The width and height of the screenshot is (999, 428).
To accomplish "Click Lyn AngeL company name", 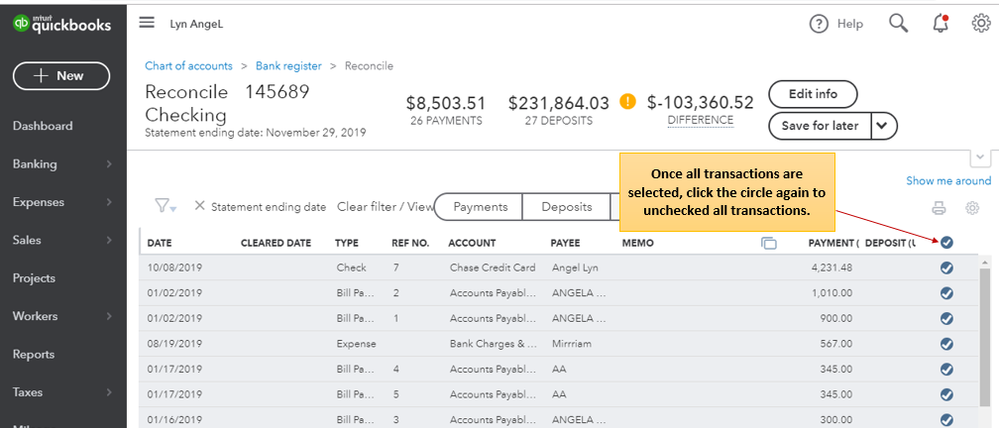I will click(x=196, y=24).
